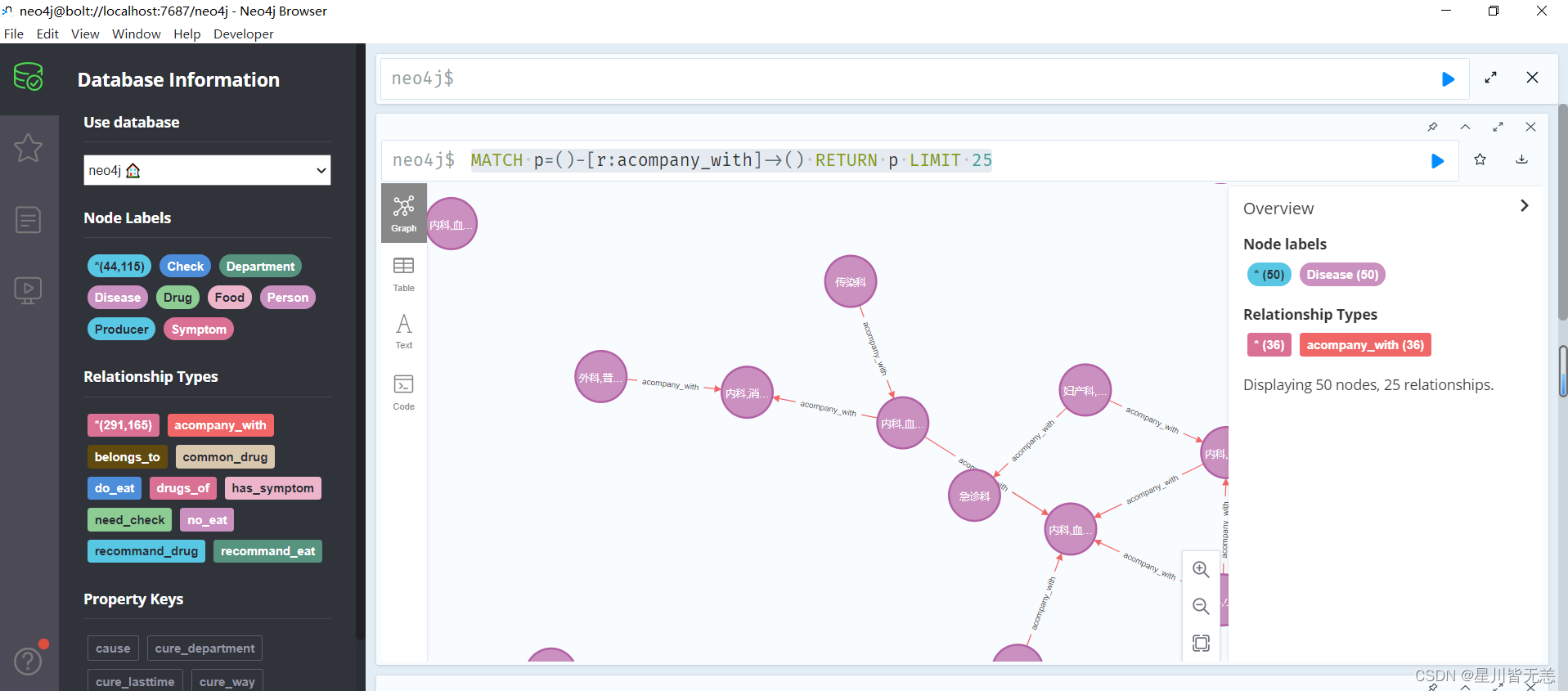Download the query result export icon
Screen dimensions: 1568x691
tap(1521, 160)
